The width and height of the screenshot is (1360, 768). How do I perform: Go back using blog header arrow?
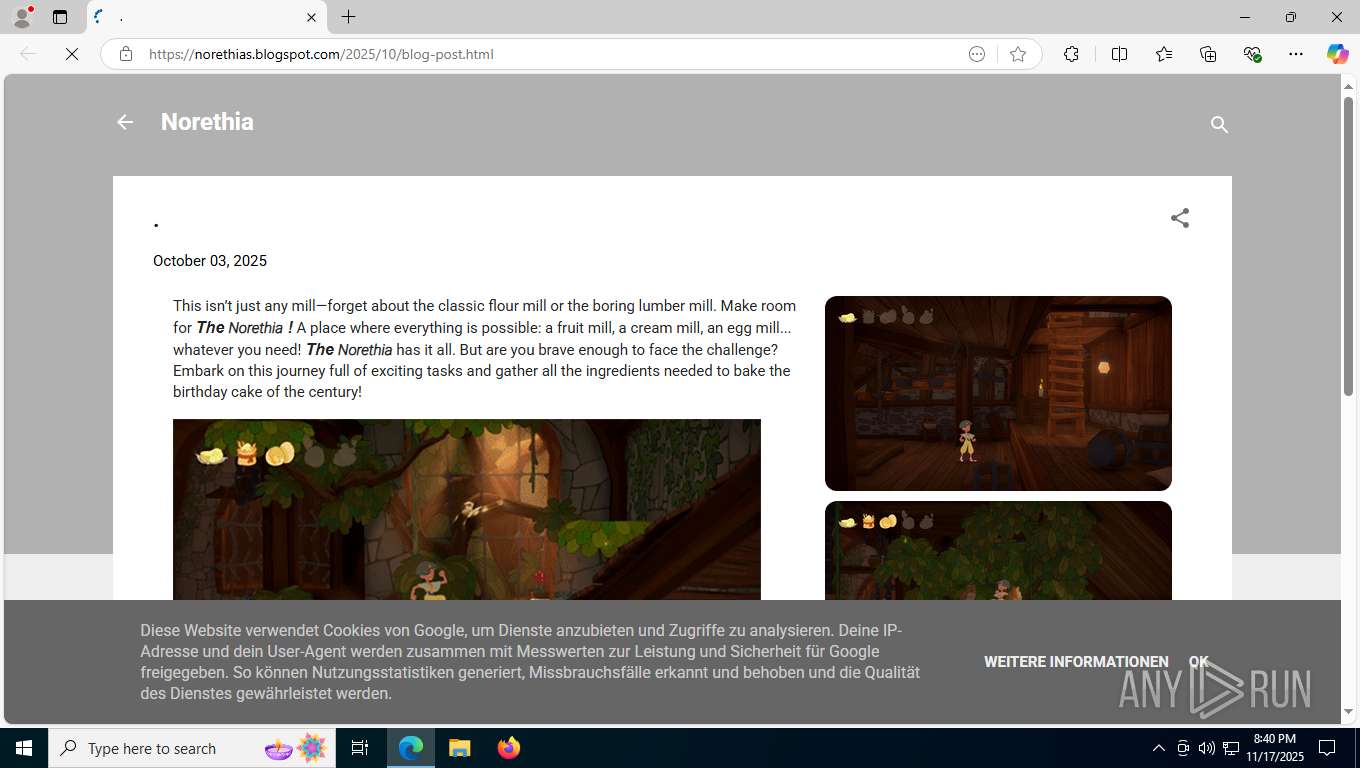[125, 122]
